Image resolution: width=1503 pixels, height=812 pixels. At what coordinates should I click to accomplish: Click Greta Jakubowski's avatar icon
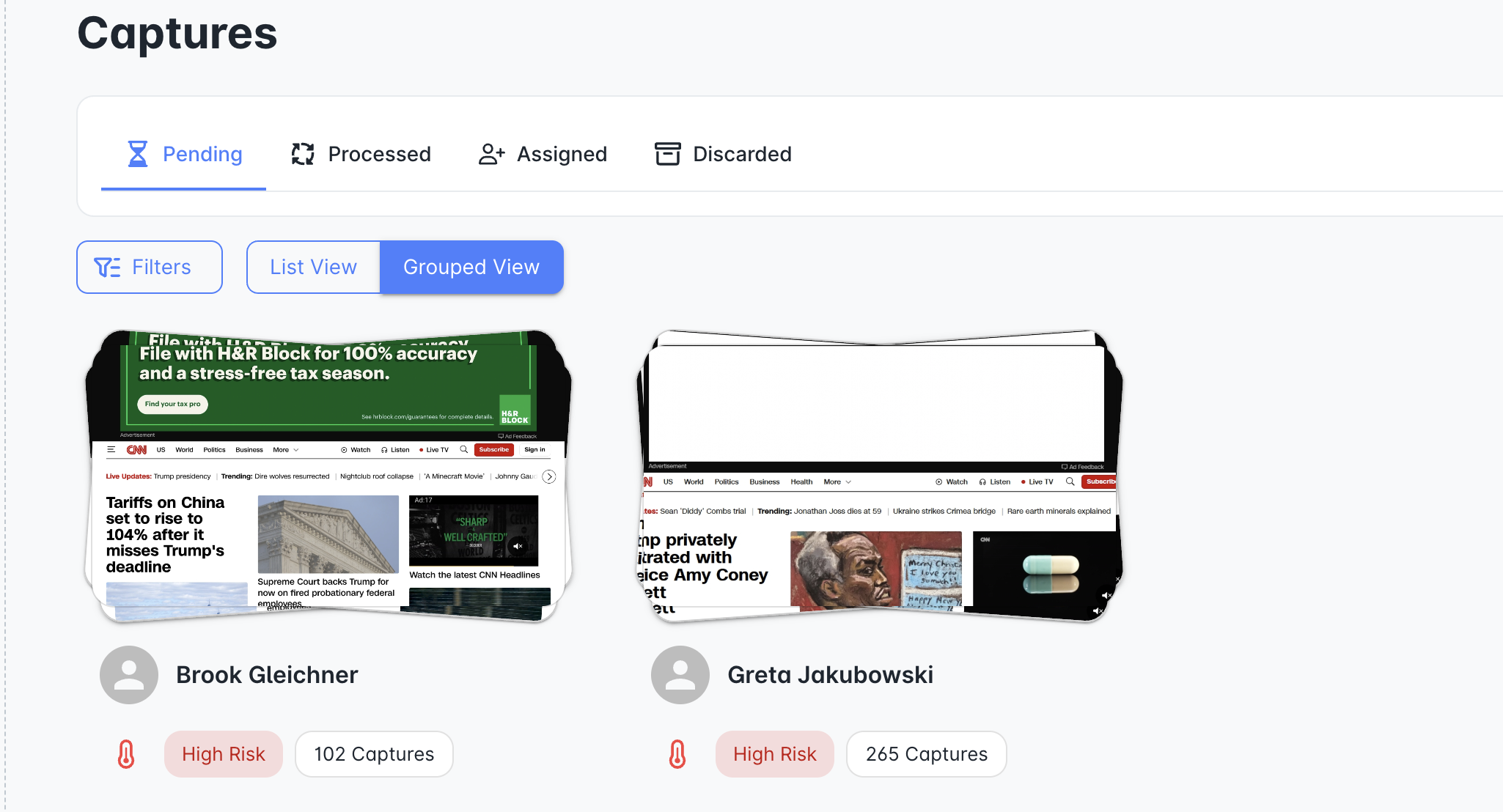680,675
